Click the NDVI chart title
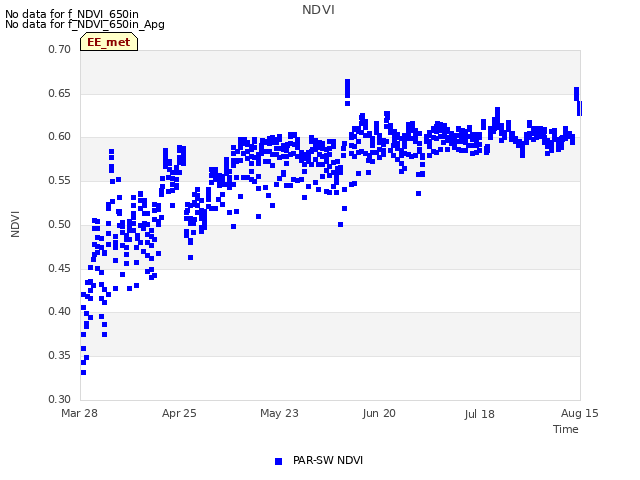The width and height of the screenshot is (640, 480). [x=318, y=10]
